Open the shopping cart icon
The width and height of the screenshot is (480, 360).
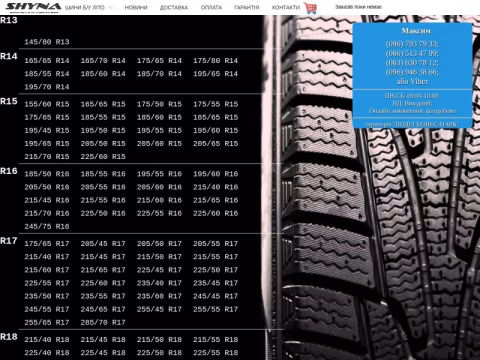pos(310,8)
